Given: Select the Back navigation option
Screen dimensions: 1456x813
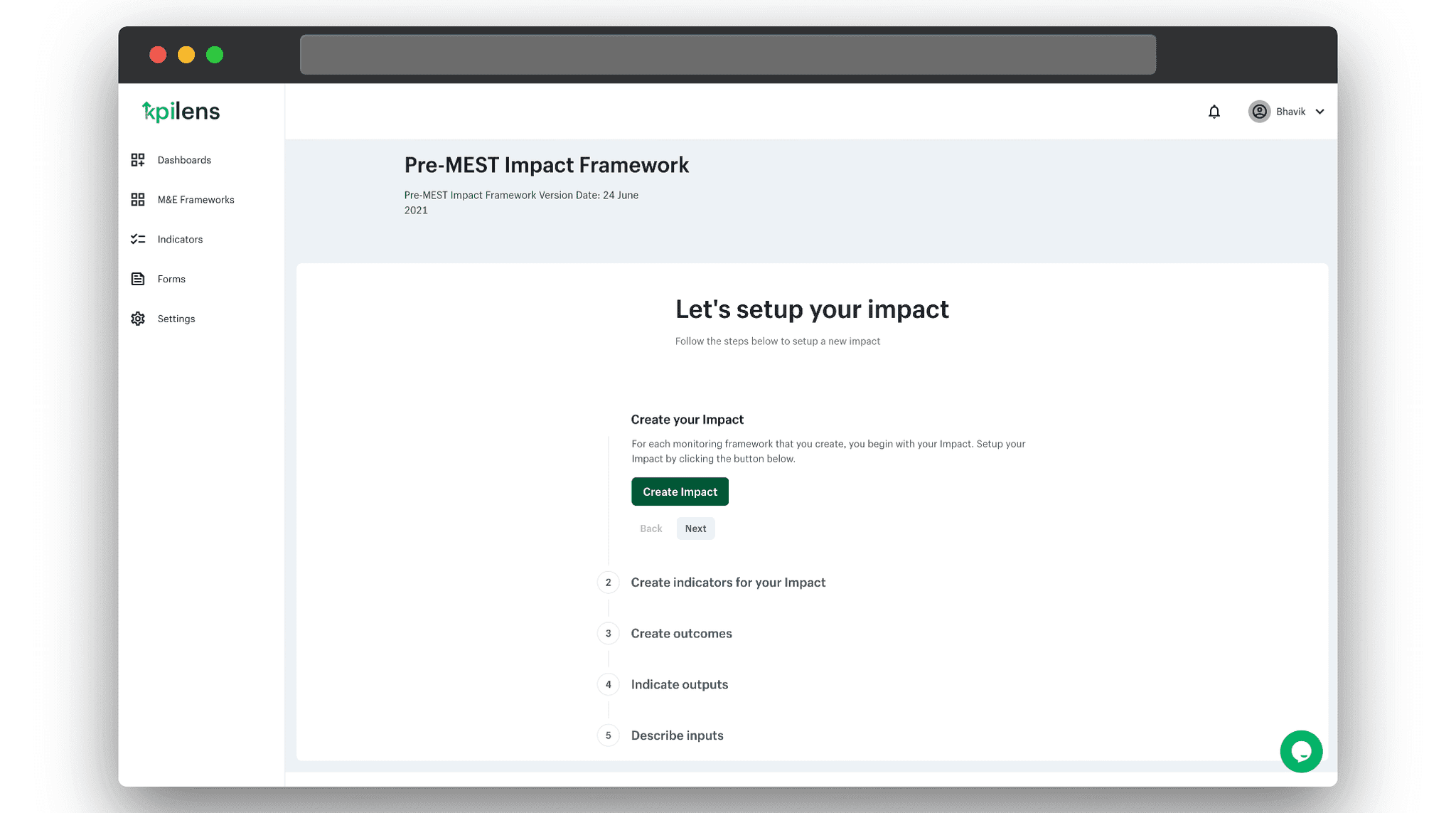Looking at the screenshot, I should [651, 528].
